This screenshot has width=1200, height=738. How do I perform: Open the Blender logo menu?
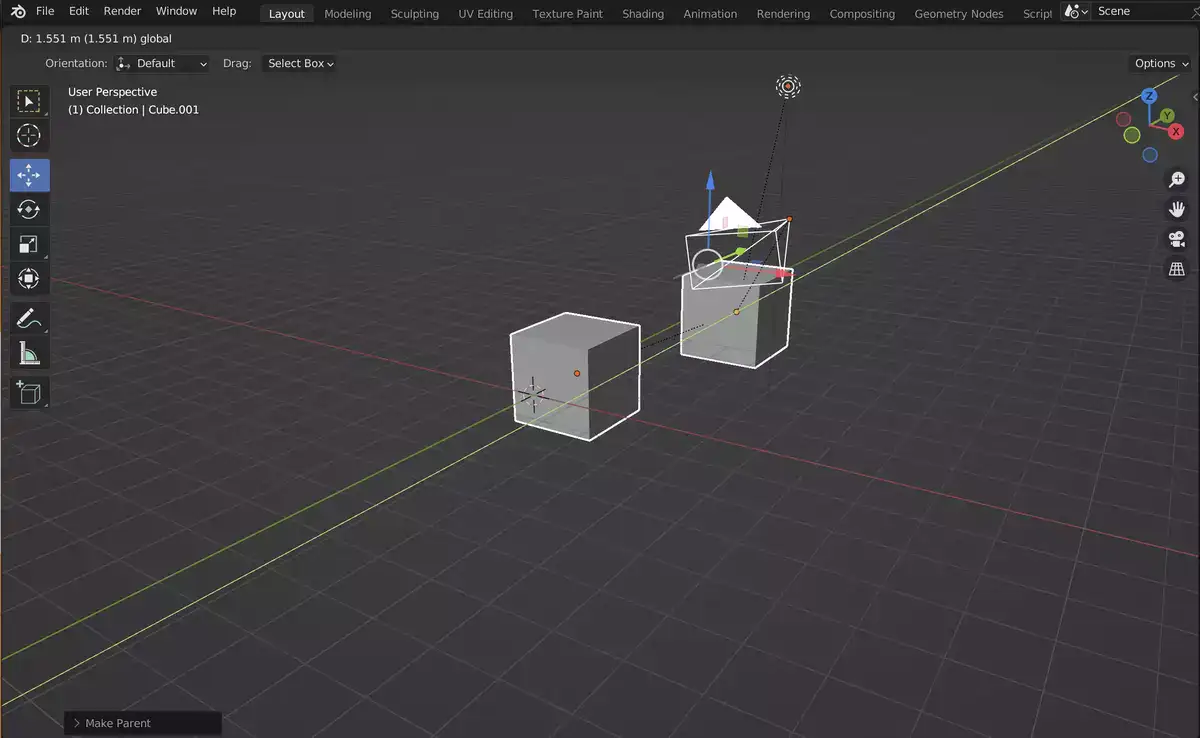pyautogui.click(x=18, y=11)
